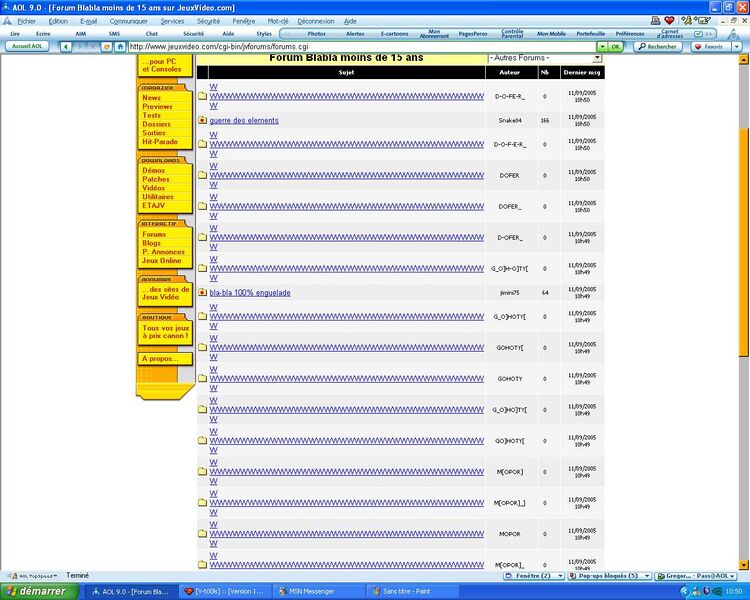Open the Ecrire toolbar item
750x600 pixels.
(43, 34)
